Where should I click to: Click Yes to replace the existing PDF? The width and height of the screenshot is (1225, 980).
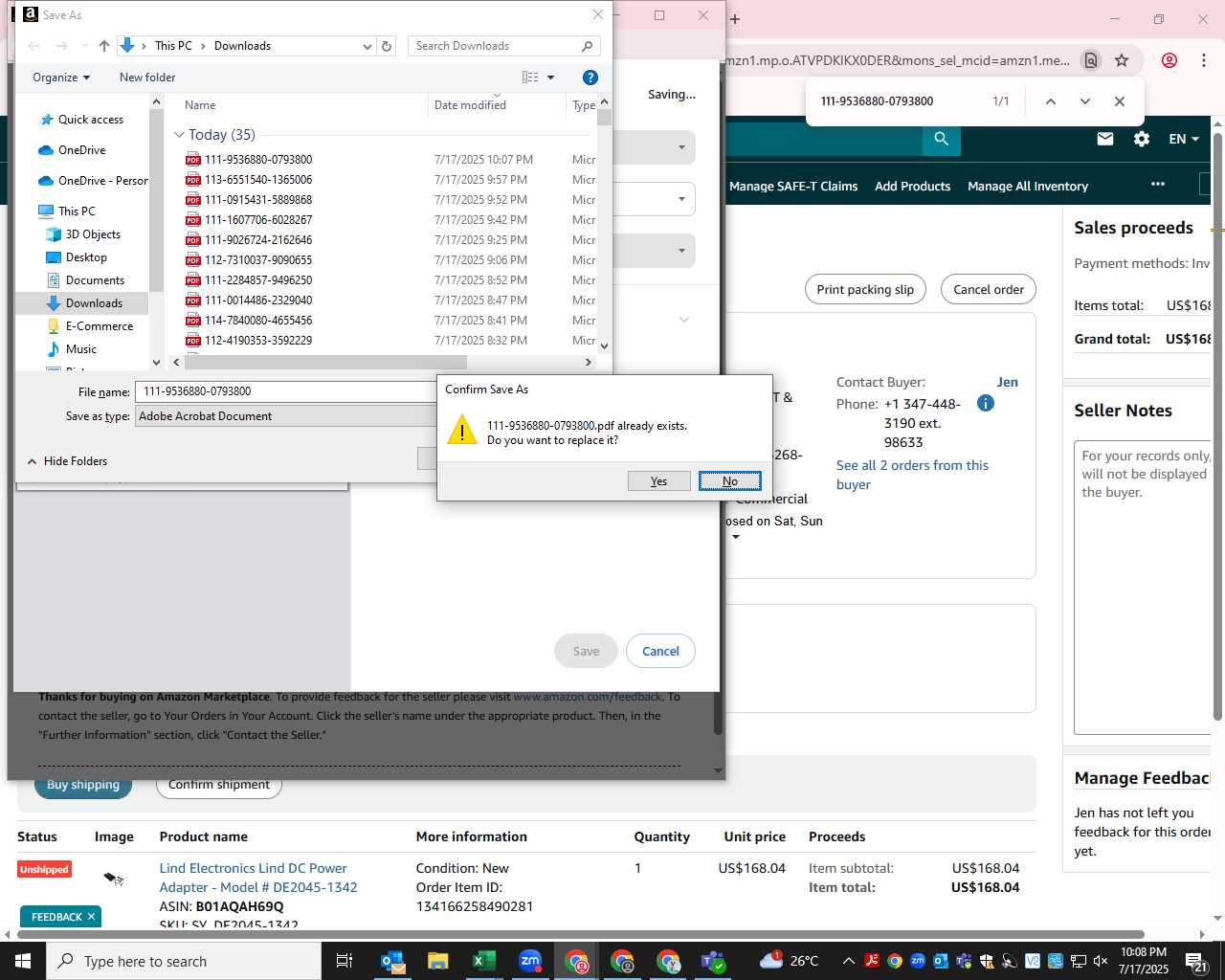click(x=658, y=480)
